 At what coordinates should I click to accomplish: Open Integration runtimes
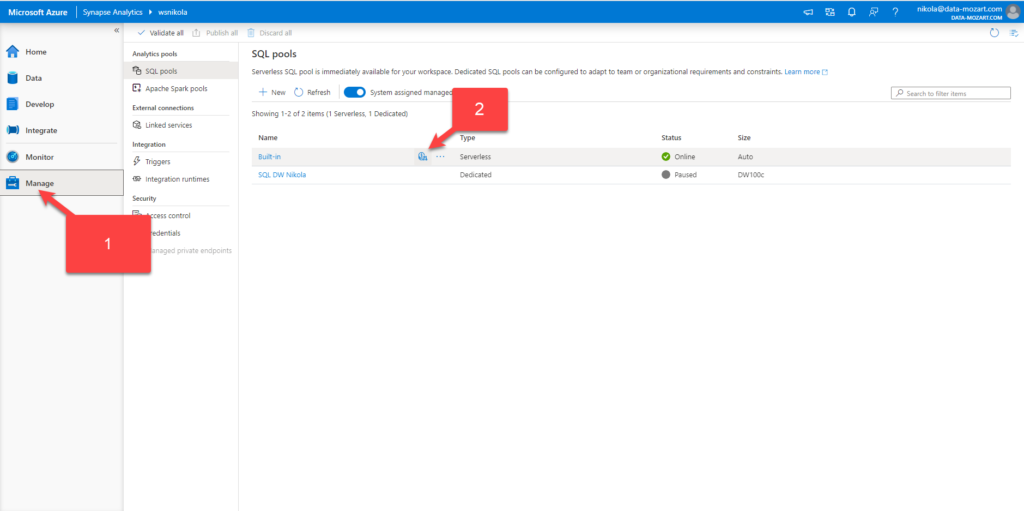(x=180, y=179)
